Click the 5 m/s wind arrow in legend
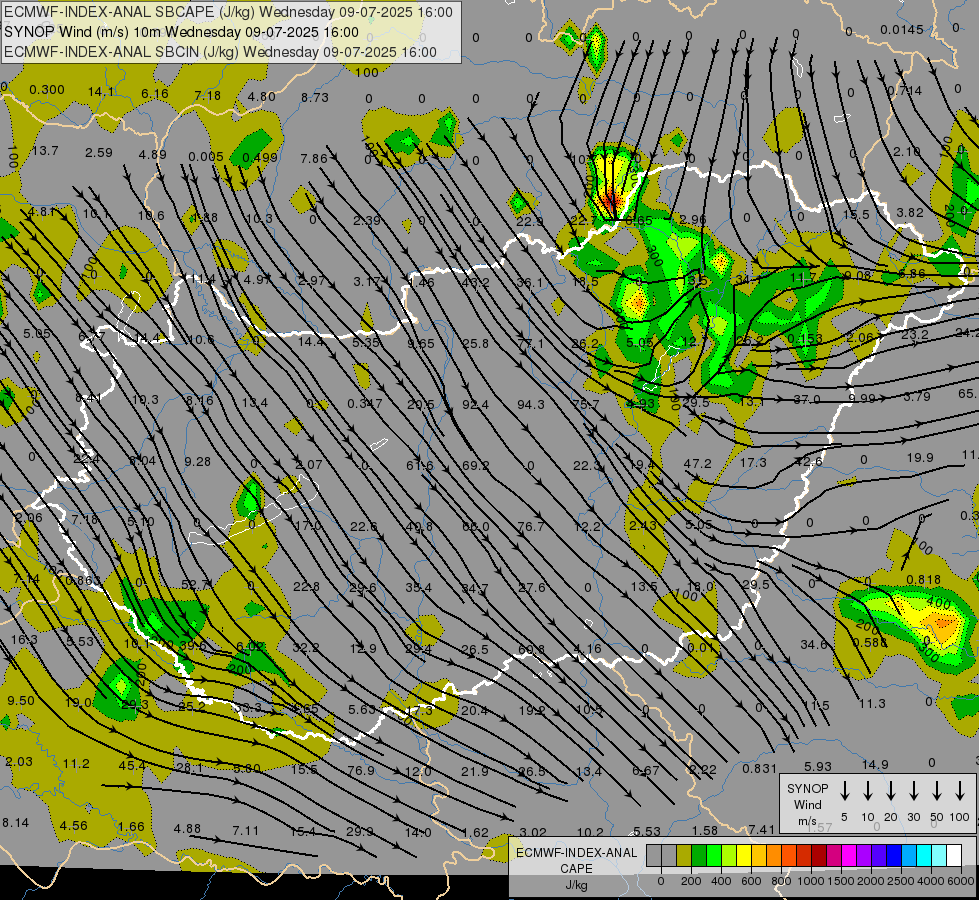The height and width of the screenshot is (900, 979). tap(844, 791)
